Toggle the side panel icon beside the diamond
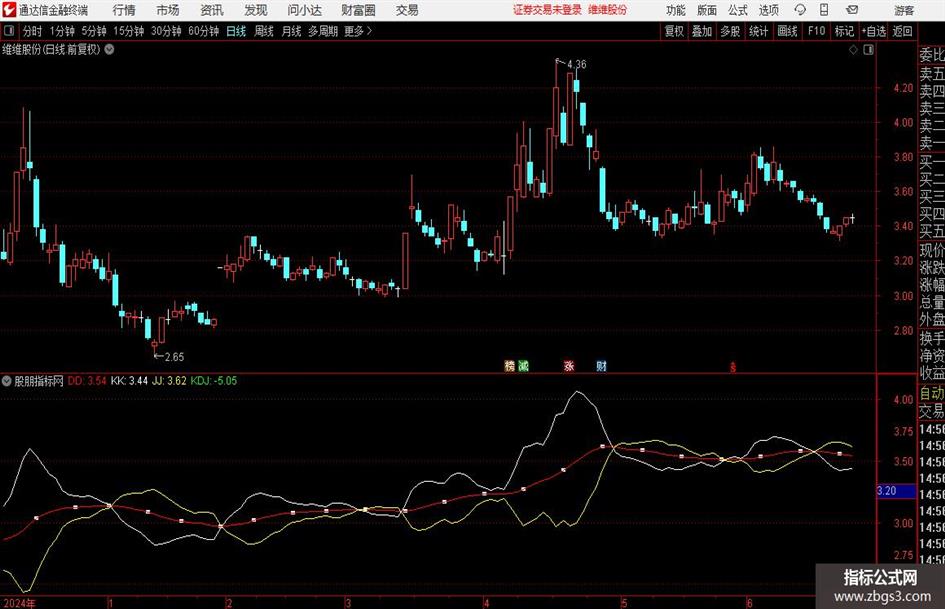 868,50
